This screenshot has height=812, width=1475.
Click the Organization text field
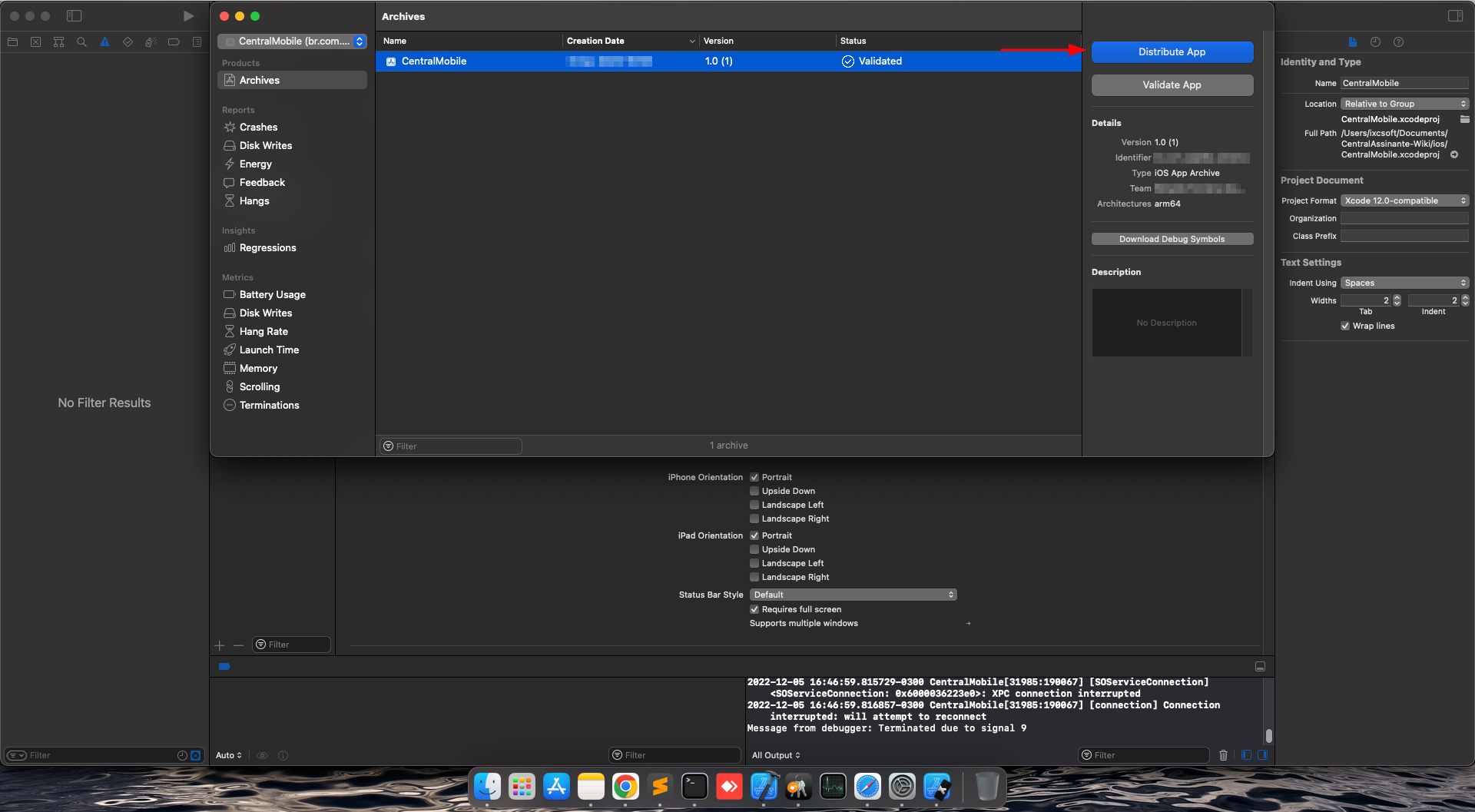coord(1404,218)
